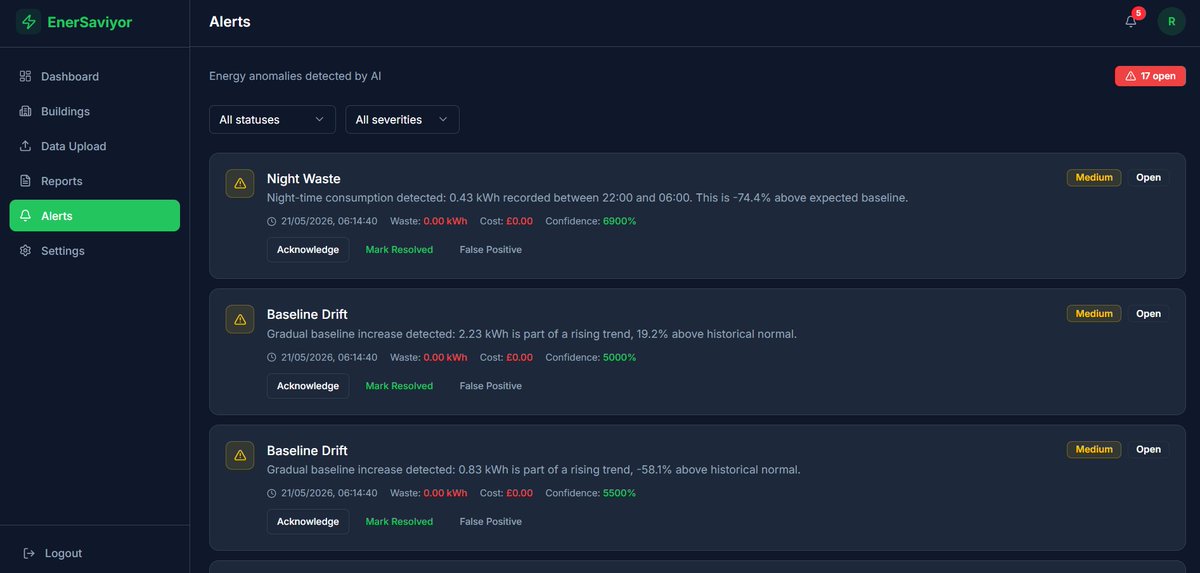Click the warning triangle in 17 open badge

tap(1131, 76)
